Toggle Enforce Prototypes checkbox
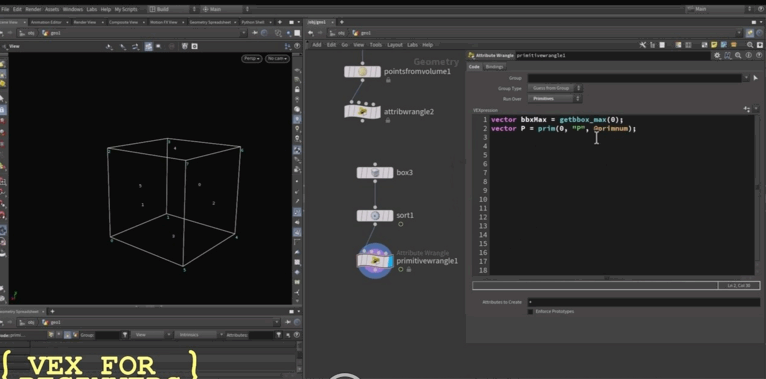This screenshot has height=379, width=766. pos(531,312)
